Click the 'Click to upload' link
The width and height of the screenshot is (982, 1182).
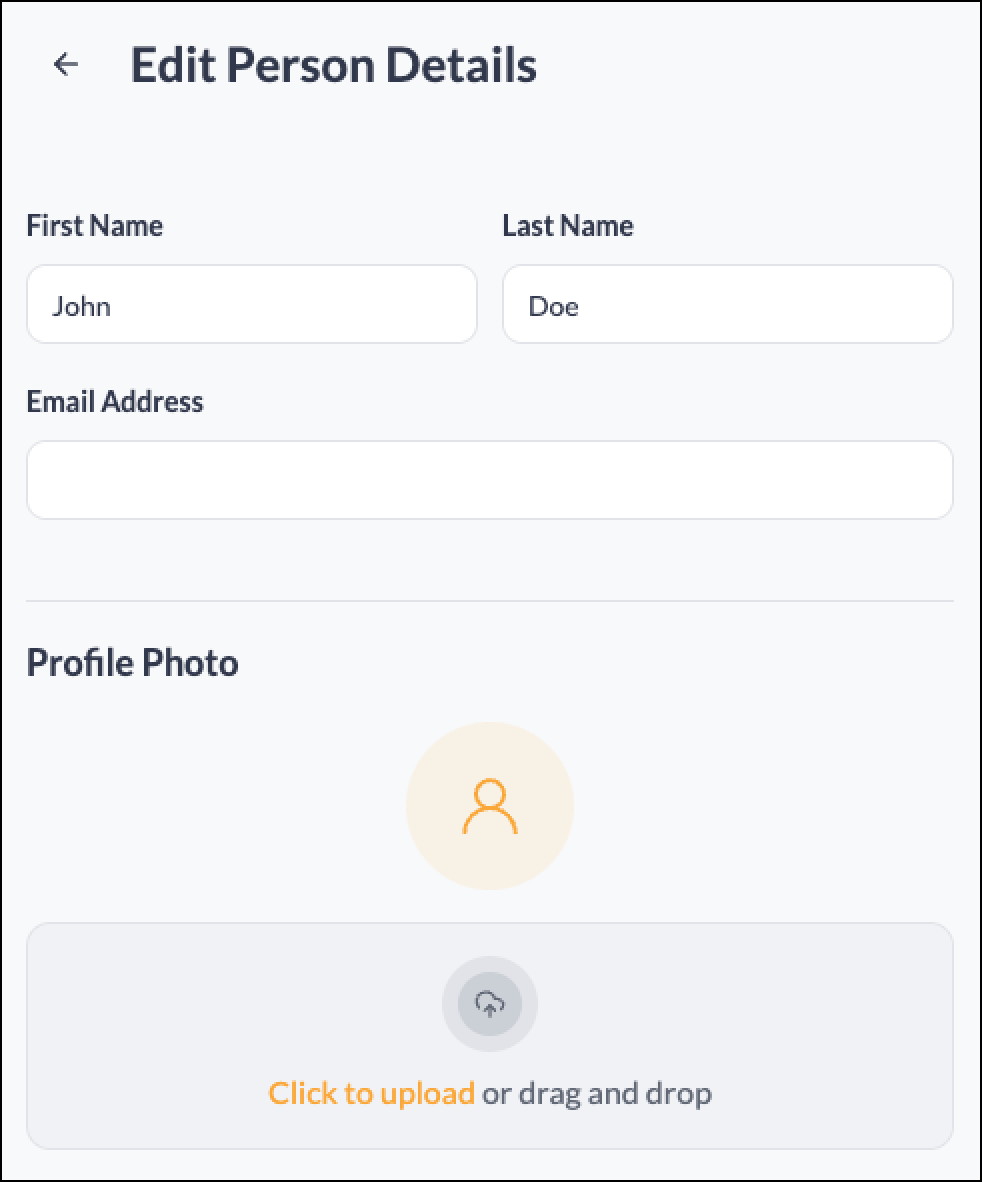coord(372,1093)
